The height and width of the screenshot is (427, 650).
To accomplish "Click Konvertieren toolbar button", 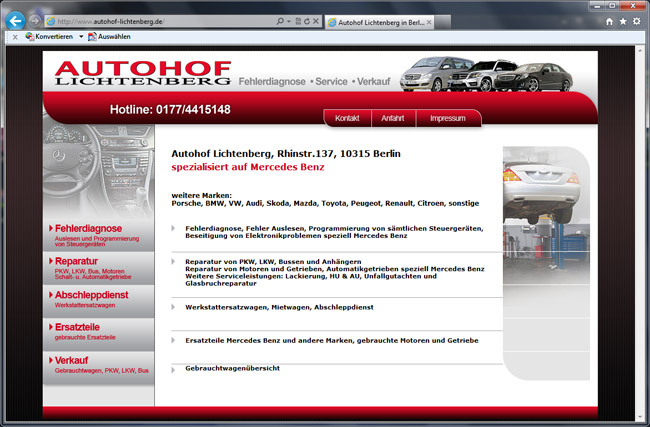I will (49, 36).
